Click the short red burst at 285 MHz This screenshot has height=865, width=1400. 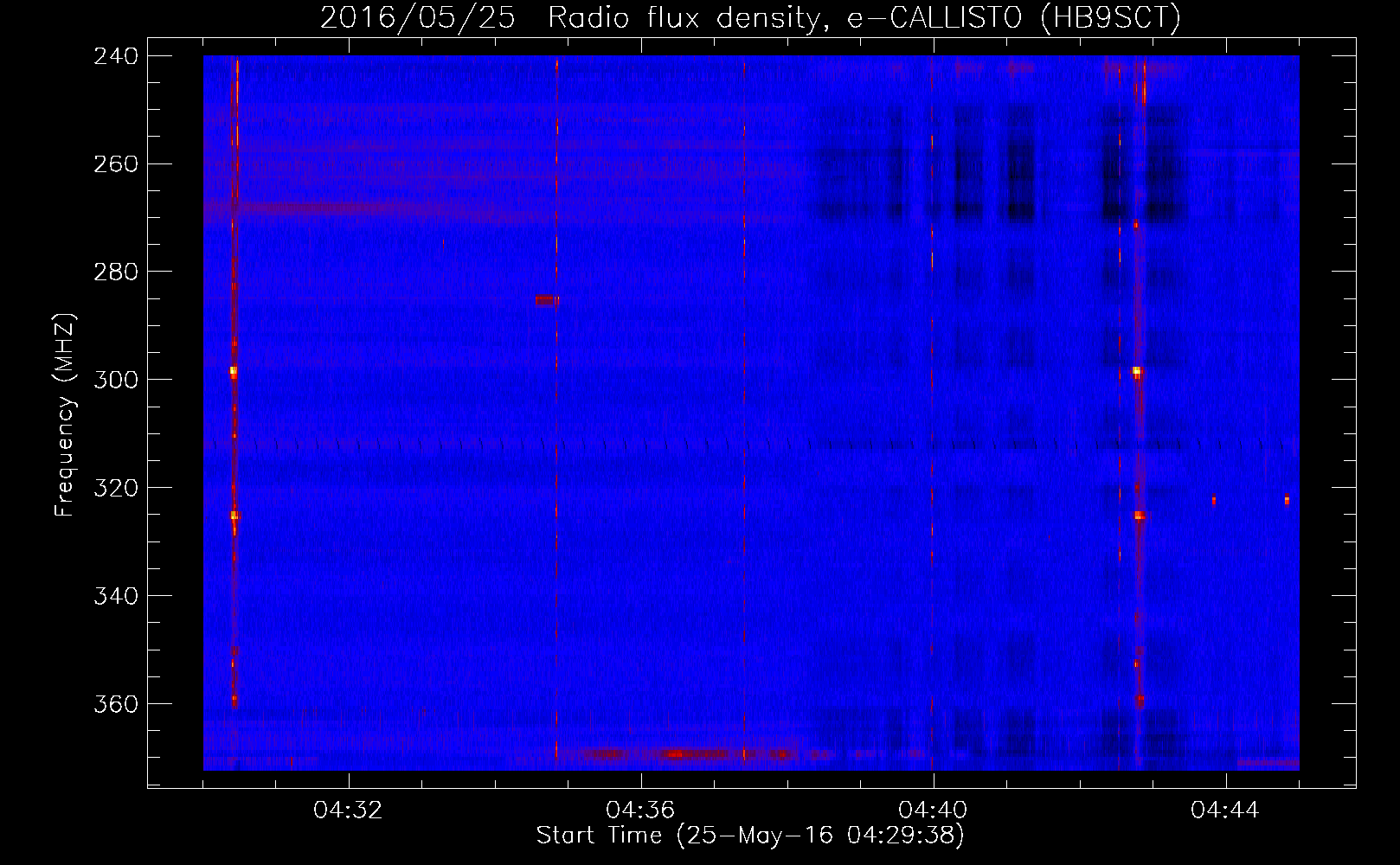pyautogui.click(x=547, y=300)
